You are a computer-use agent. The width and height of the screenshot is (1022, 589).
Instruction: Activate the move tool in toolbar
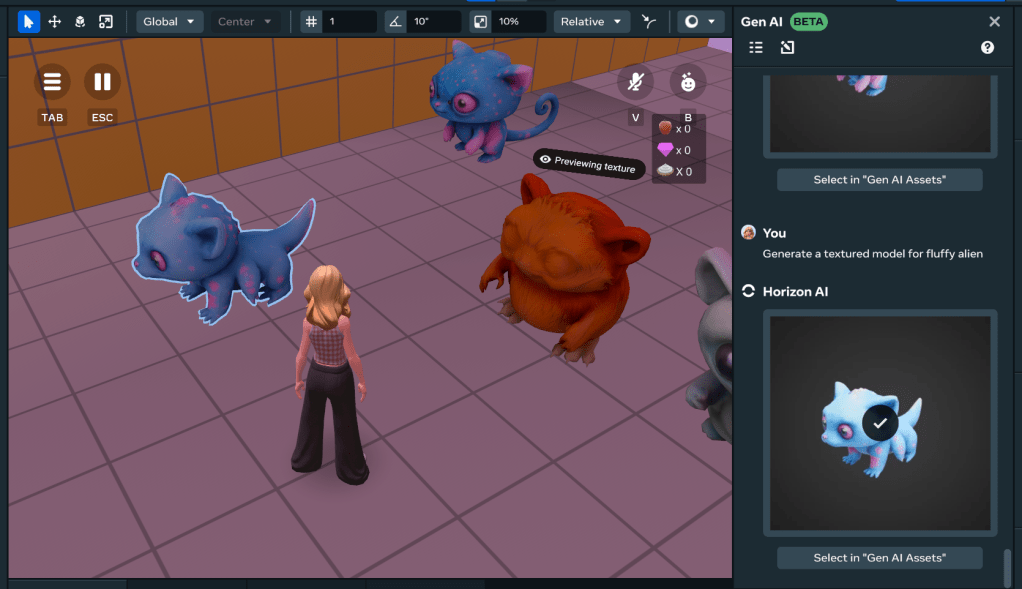coord(54,21)
